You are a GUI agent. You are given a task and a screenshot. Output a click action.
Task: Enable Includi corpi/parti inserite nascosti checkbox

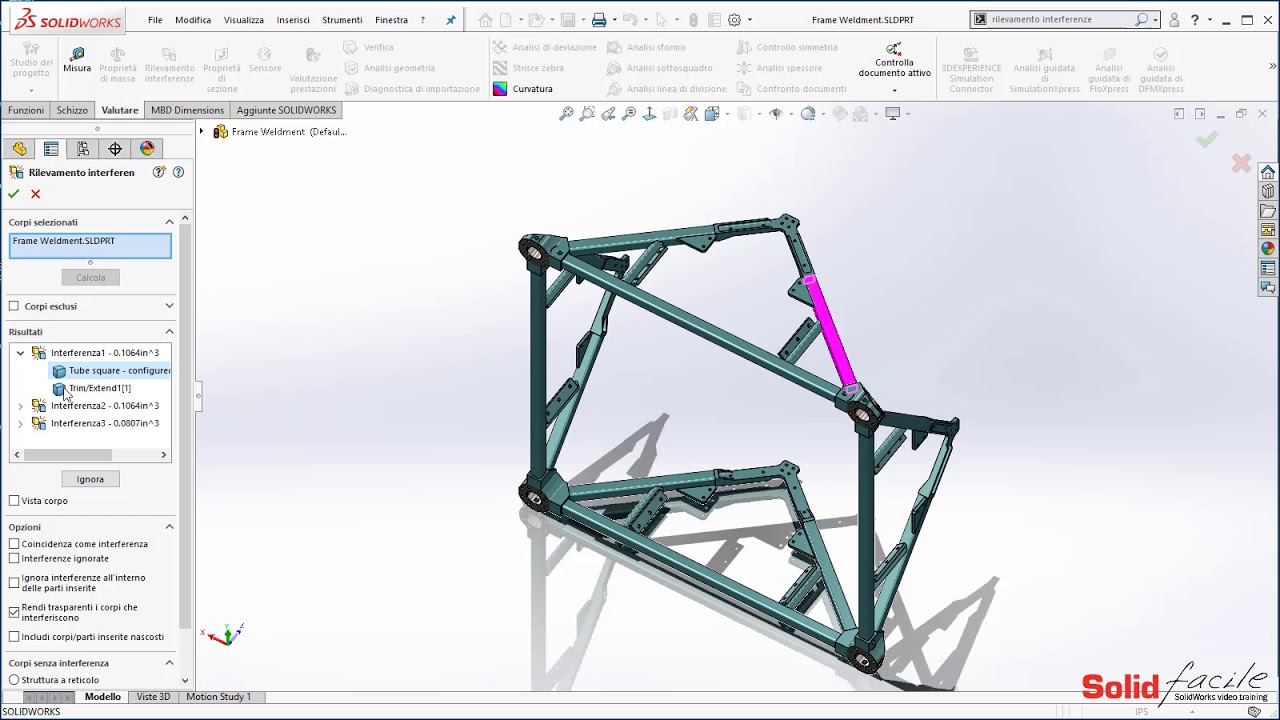[14, 637]
